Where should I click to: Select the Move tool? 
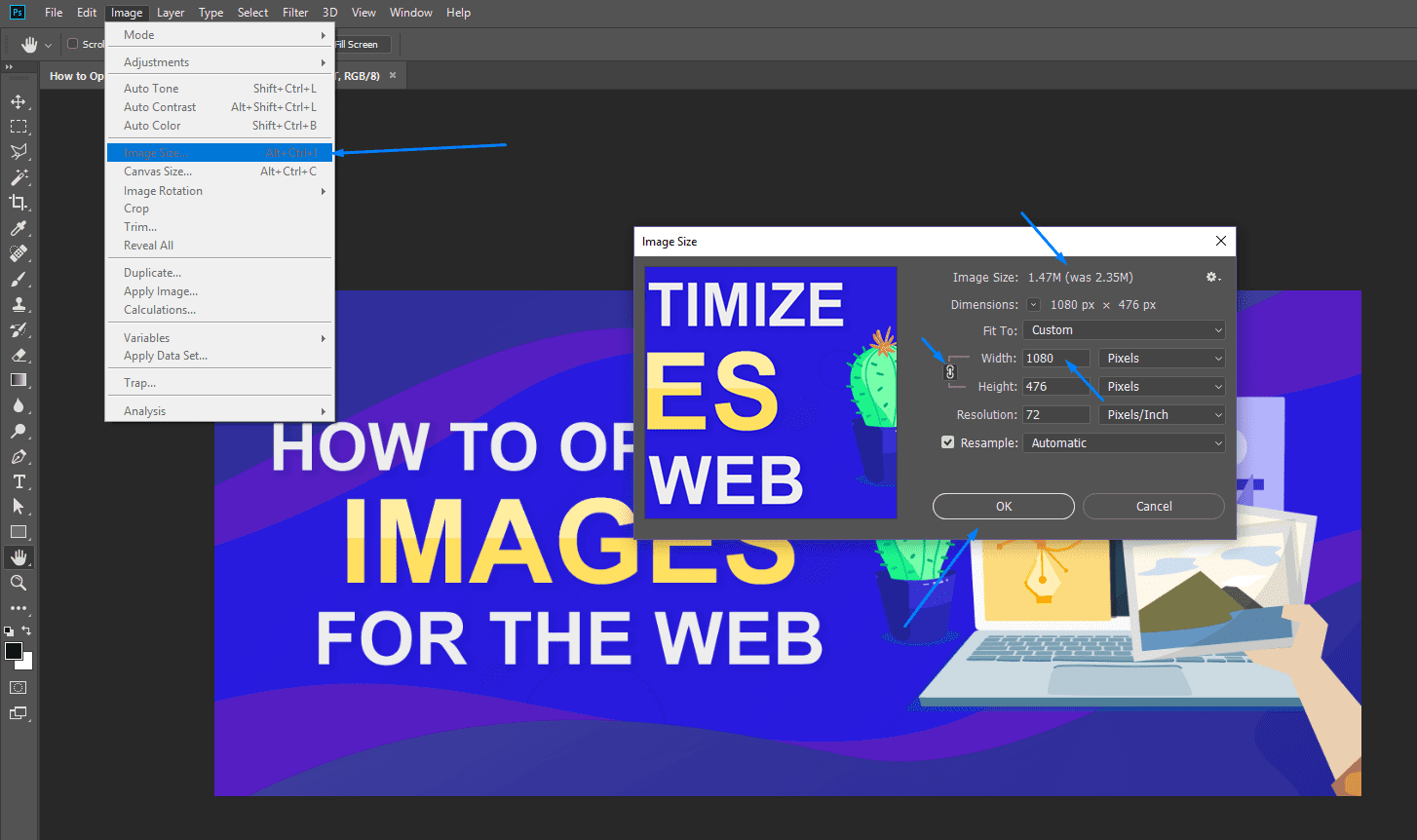[x=19, y=101]
